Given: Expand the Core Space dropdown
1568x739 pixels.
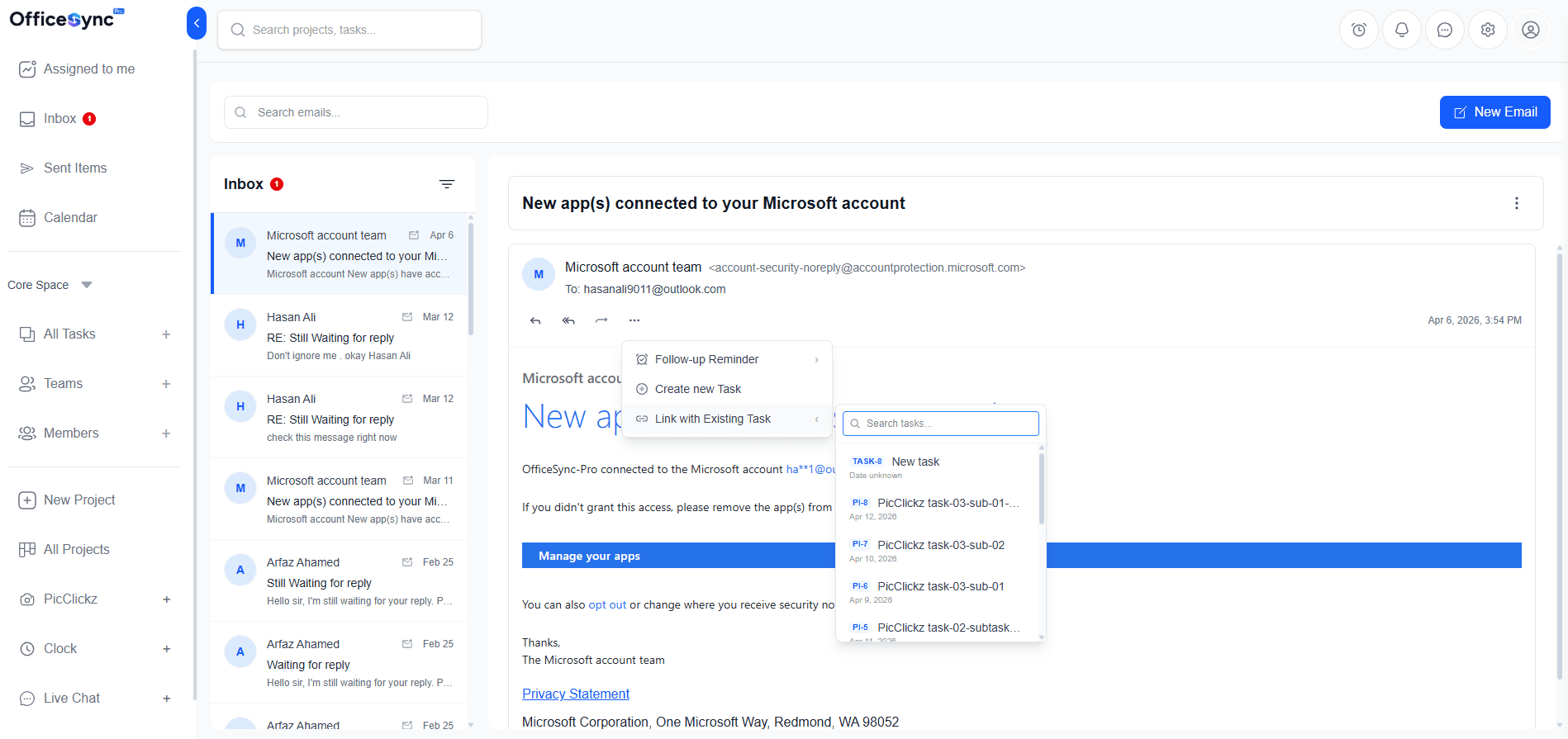Looking at the screenshot, I should [50, 285].
